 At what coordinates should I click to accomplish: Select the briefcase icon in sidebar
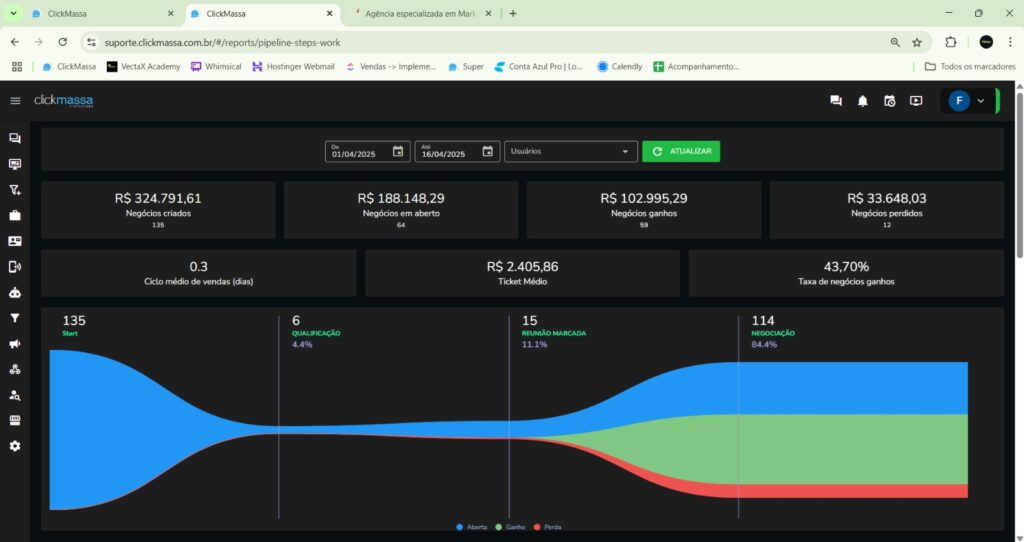tap(15, 215)
